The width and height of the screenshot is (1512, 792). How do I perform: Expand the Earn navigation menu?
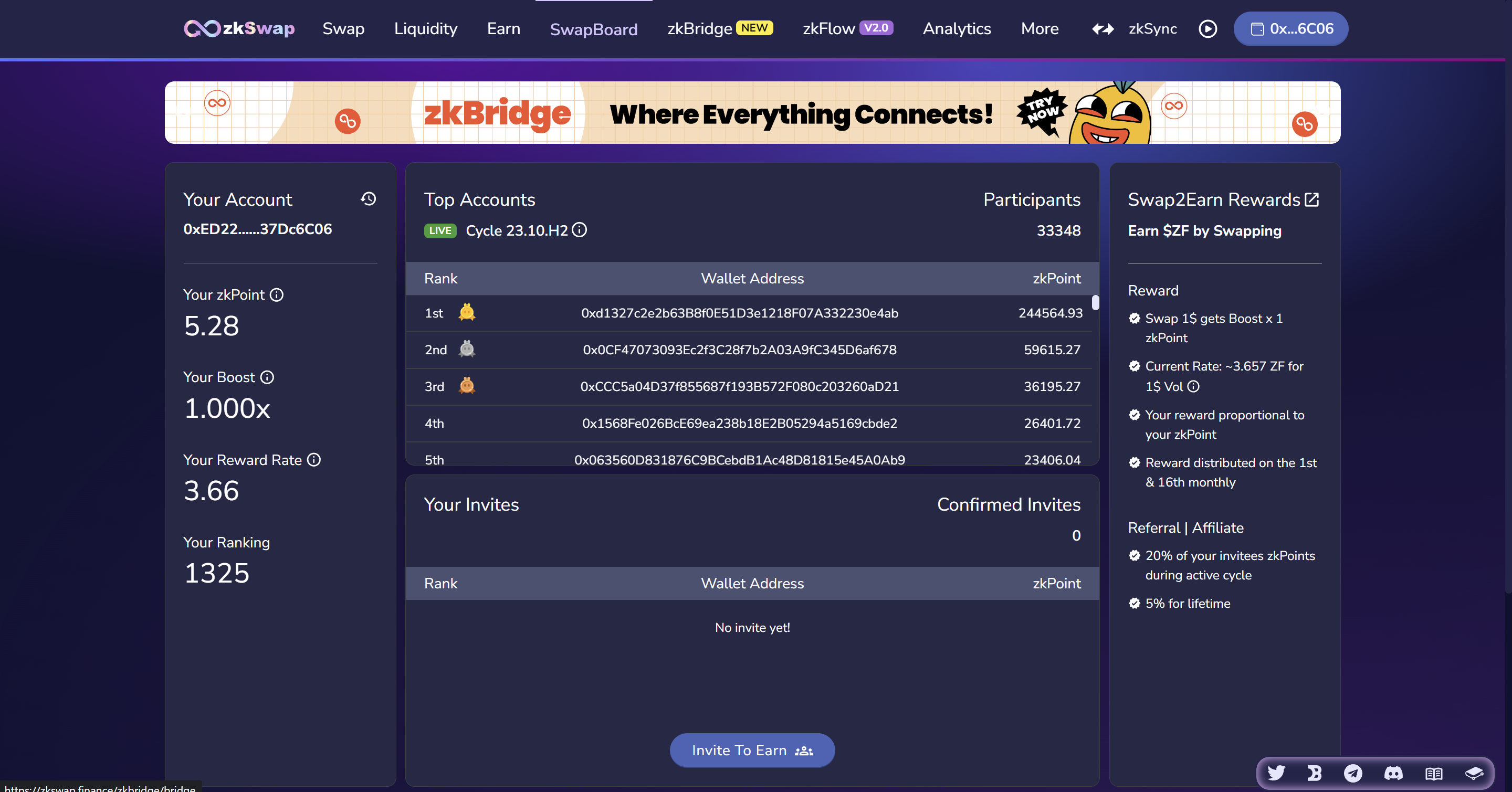[x=503, y=29]
